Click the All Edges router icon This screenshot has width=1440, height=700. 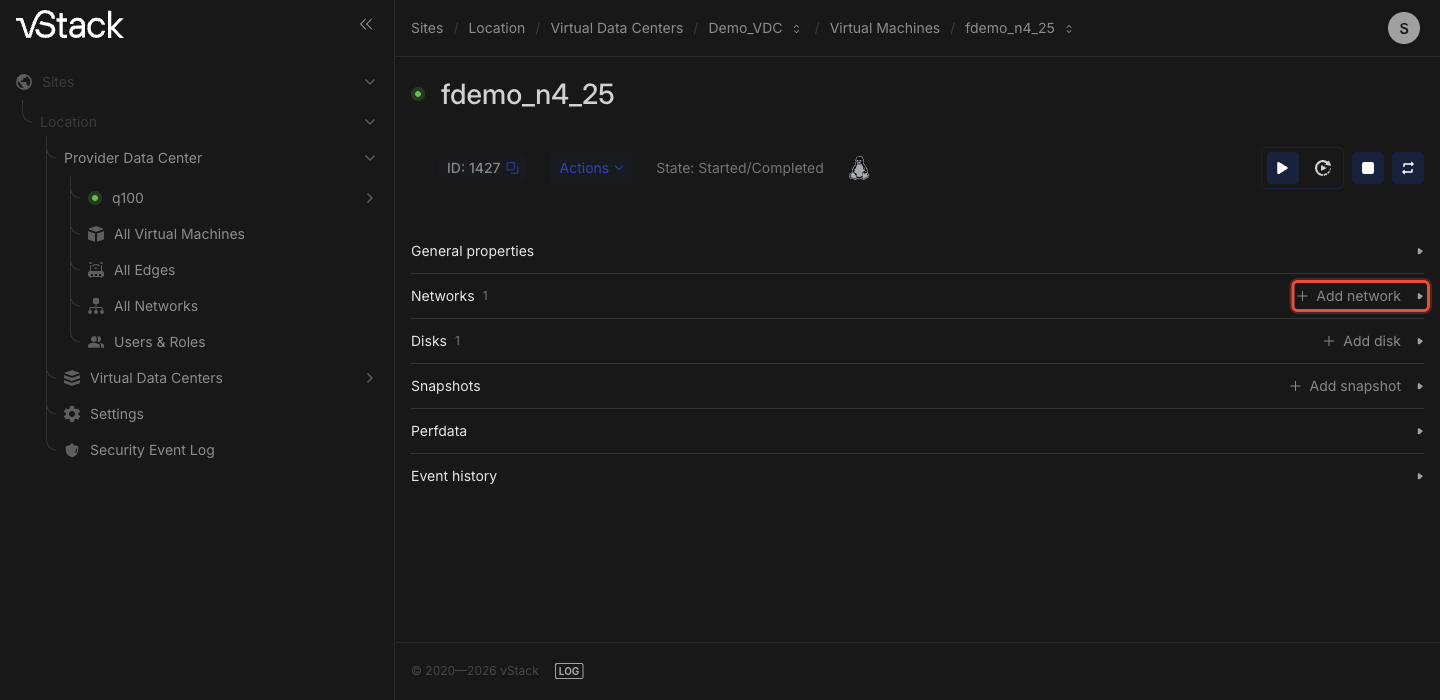pos(96,270)
